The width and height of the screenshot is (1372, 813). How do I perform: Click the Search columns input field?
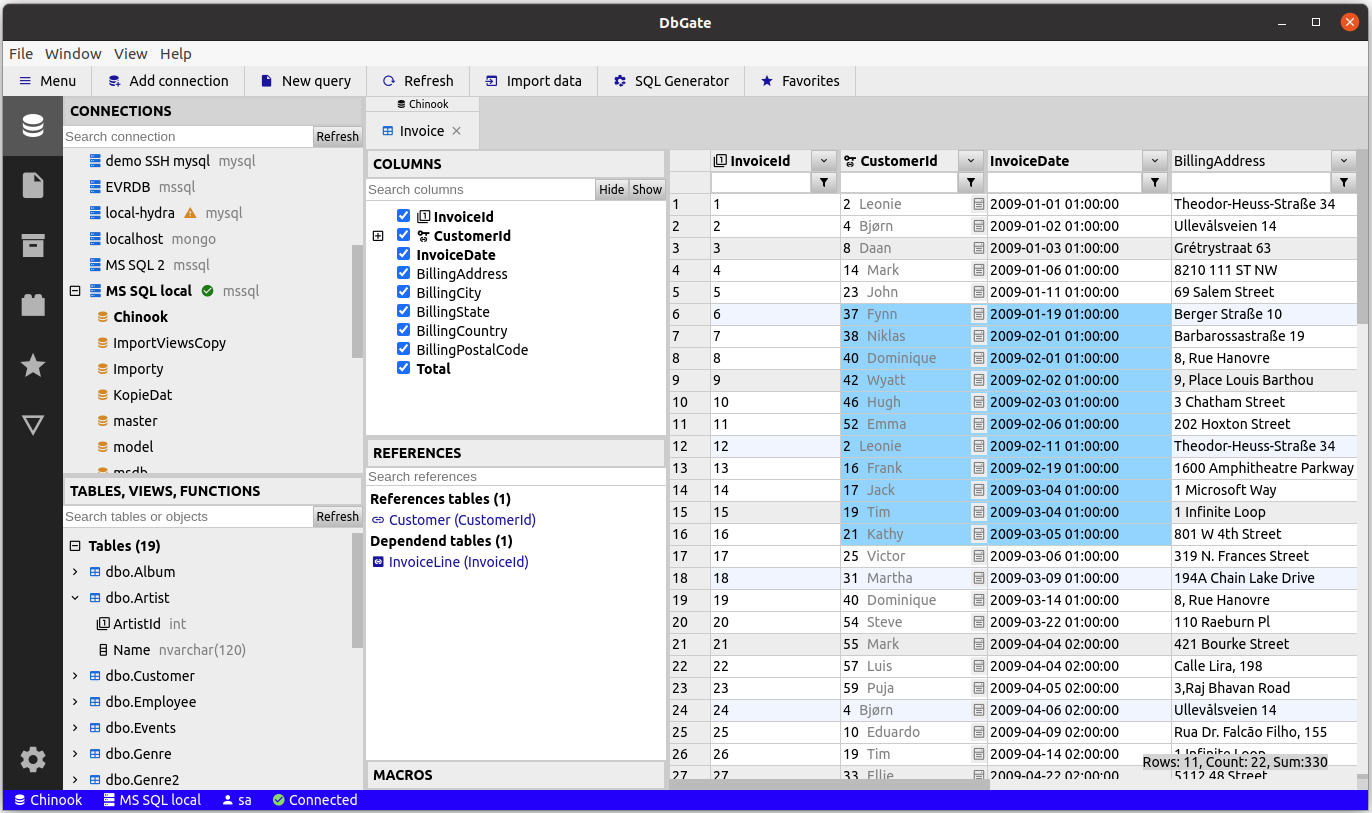point(480,190)
